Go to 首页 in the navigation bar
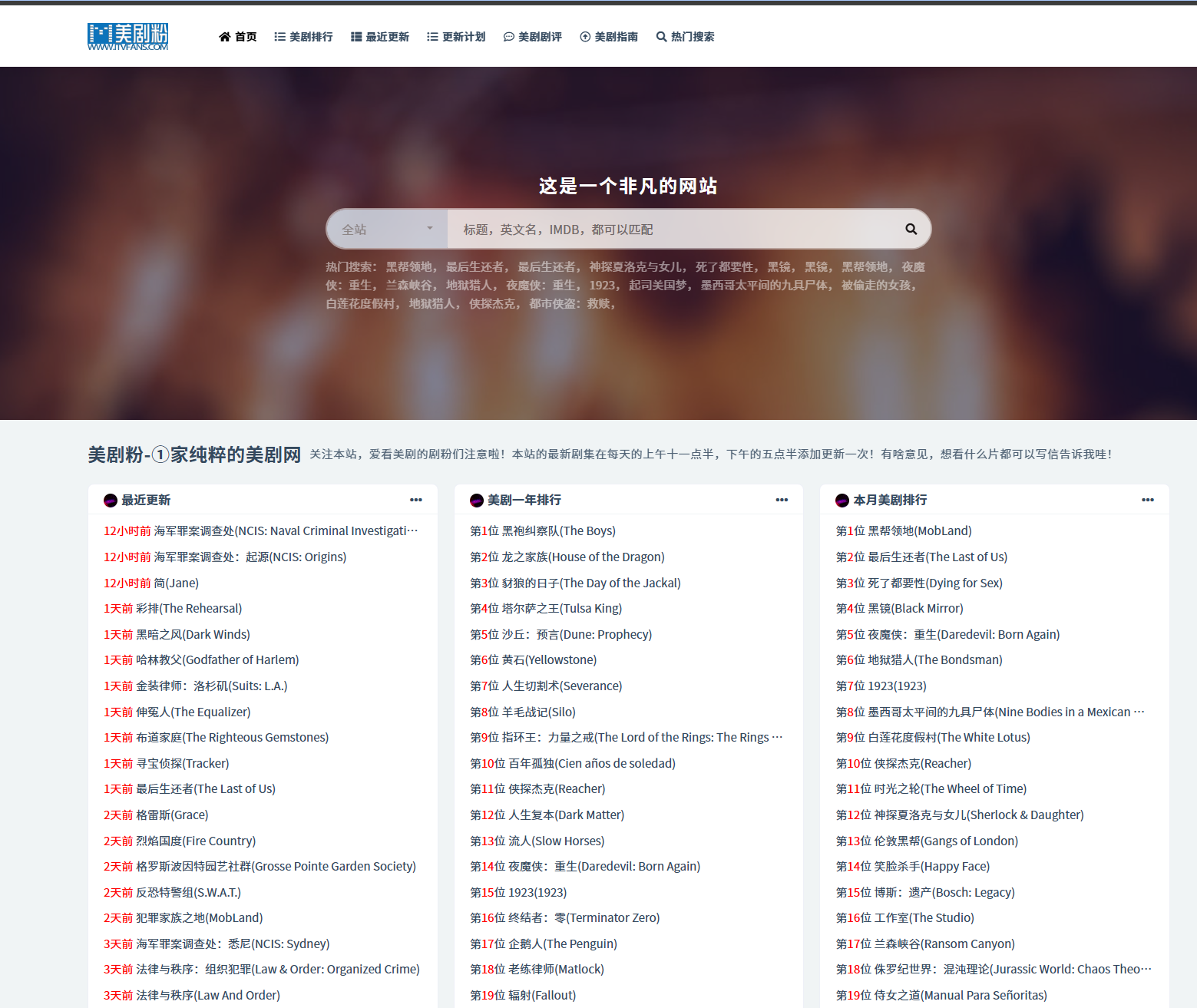Image resolution: width=1197 pixels, height=1008 pixels. pyautogui.click(x=238, y=37)
